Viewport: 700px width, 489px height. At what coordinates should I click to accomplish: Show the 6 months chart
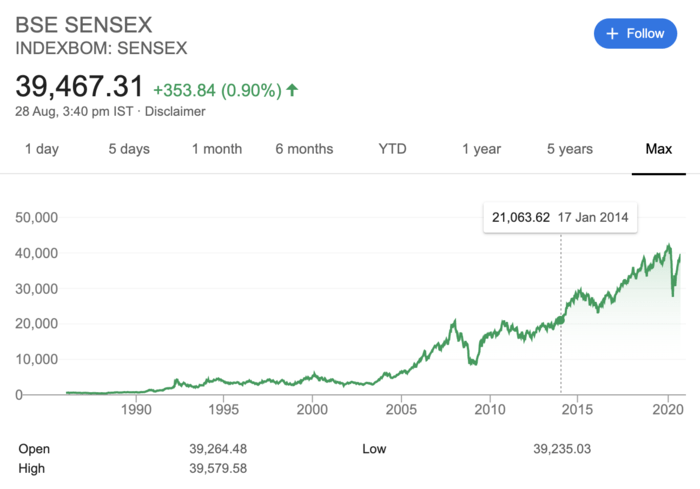point(304,149)
